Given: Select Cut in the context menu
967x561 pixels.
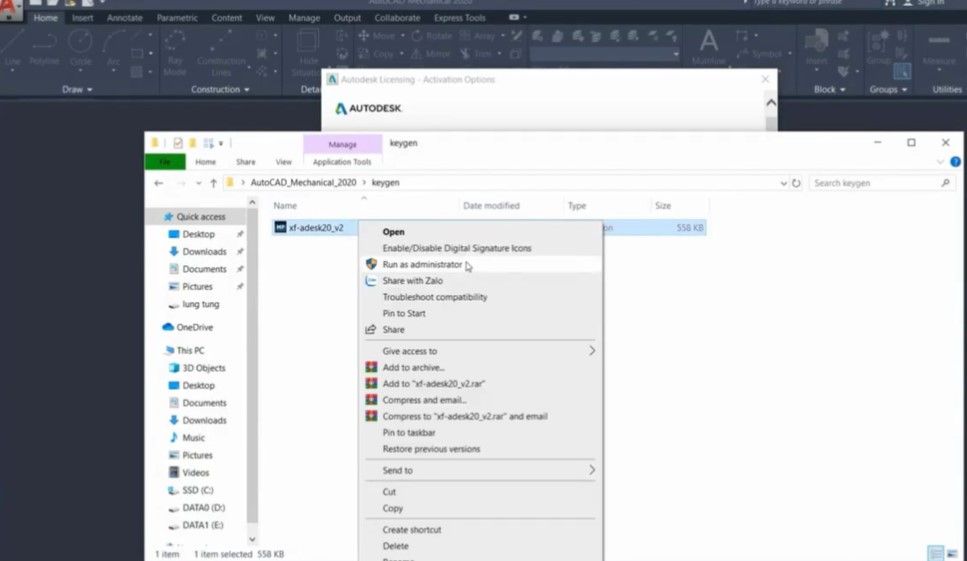Looking at the screenshot, I should pos(389,492).
